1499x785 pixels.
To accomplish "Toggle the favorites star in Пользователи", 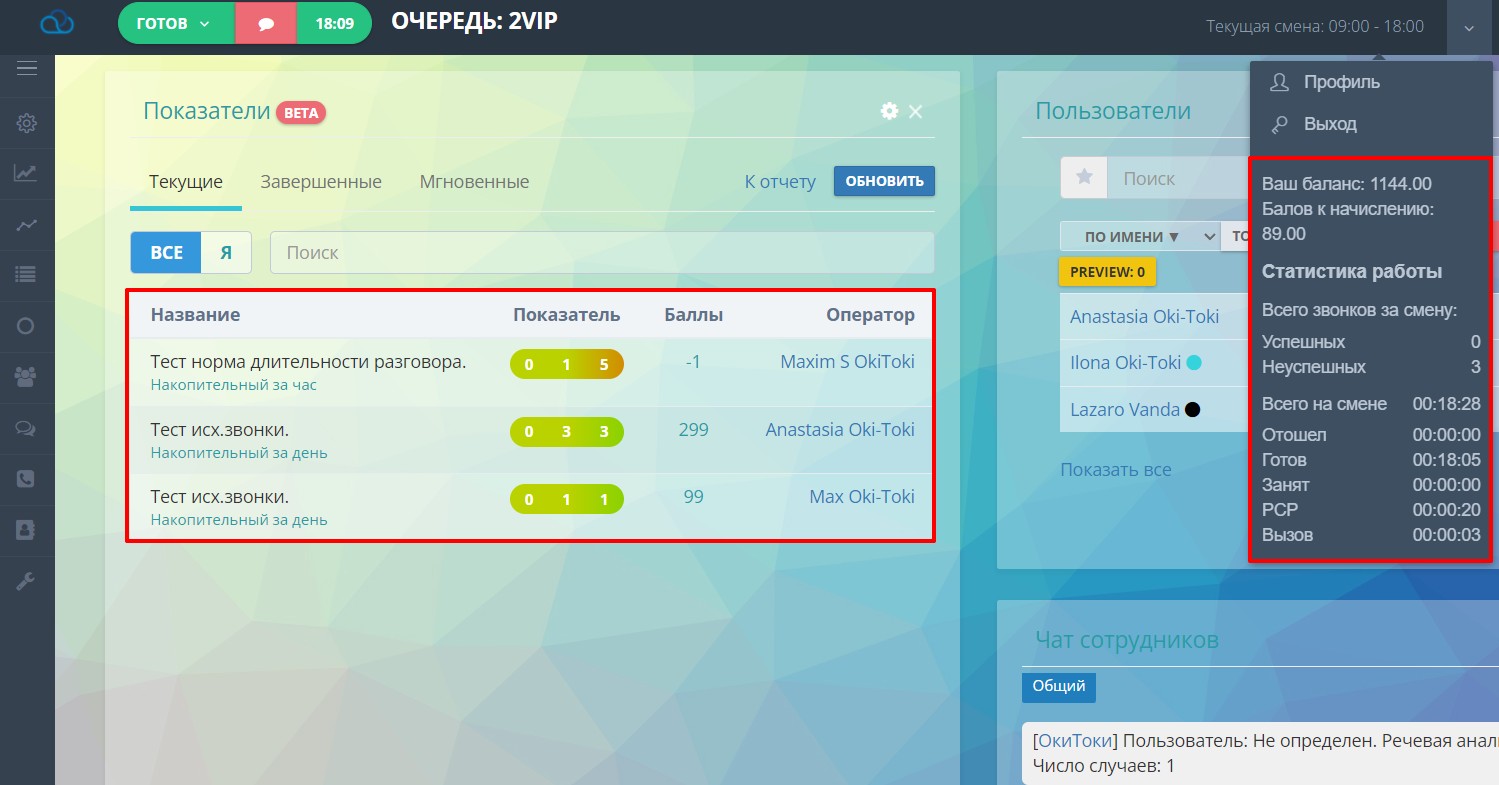I will pyautogui.click(x=1084, y=178).
